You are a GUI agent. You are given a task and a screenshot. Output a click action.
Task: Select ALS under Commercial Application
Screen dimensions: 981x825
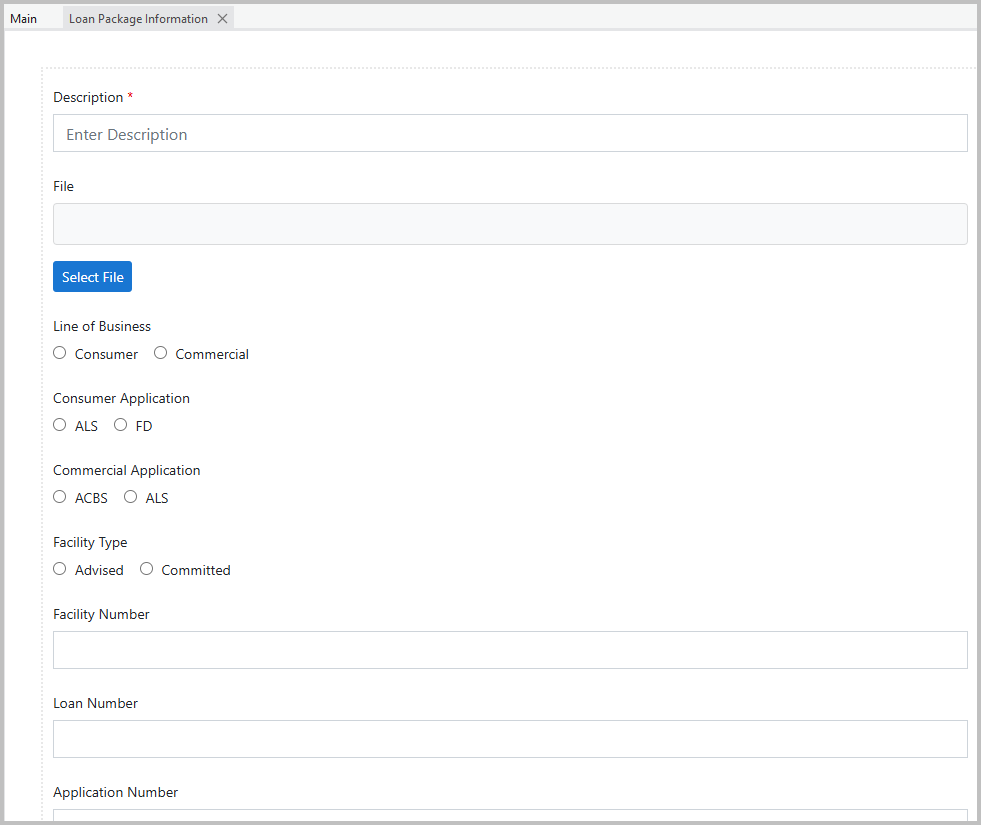(x=130, y=496)
